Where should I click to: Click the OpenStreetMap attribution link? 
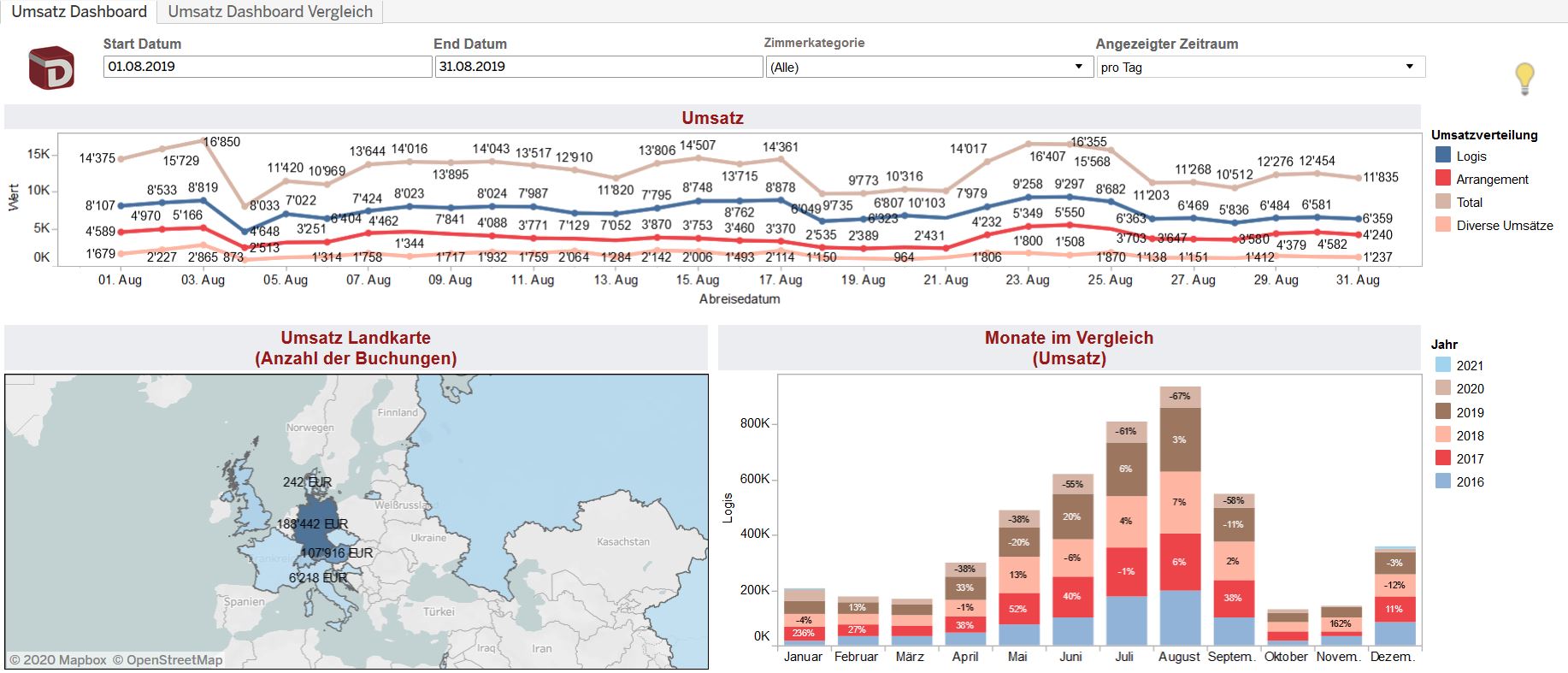(x=168, y=660)
